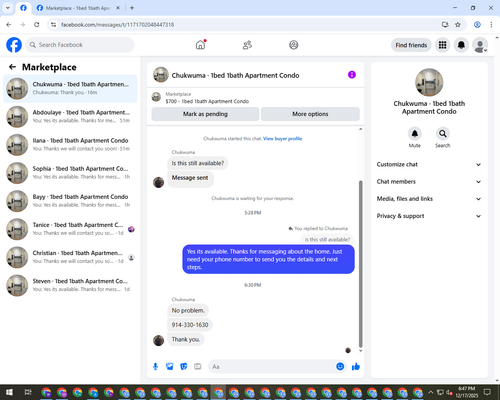Open Abdoulaye's conversation in the list
The height and width of the screenshot is (400, 500).
(x=70, y=117)
